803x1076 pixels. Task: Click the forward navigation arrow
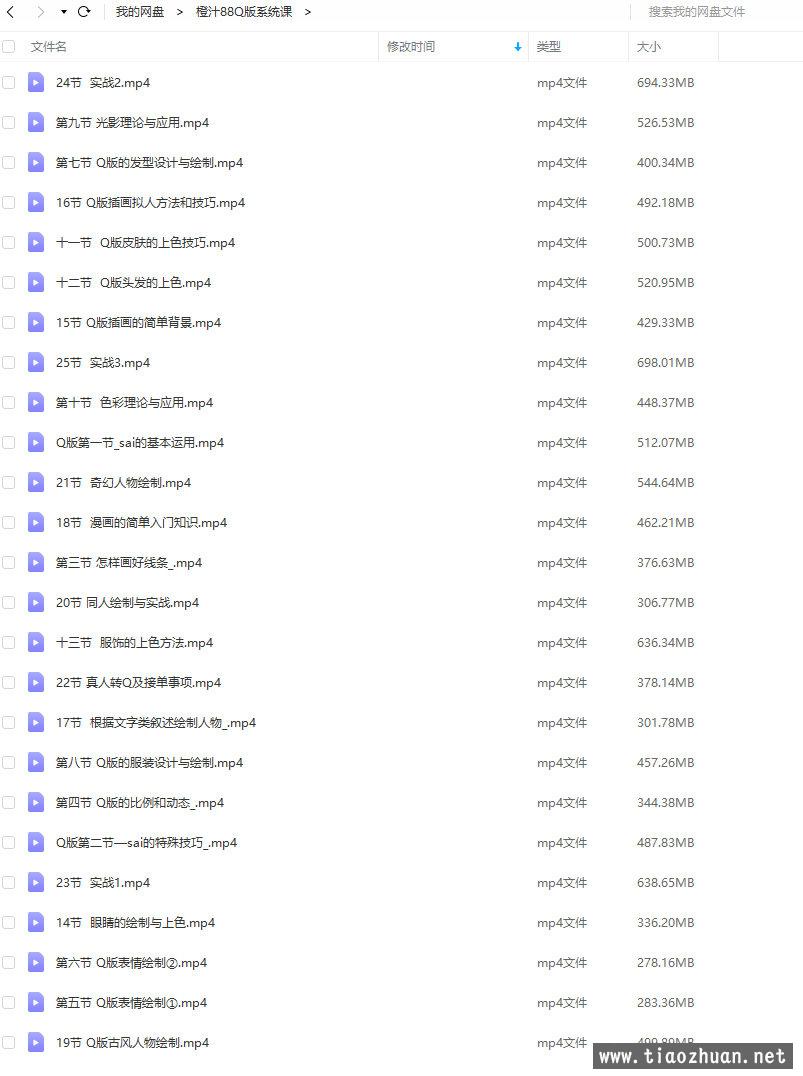click(40, 12)
